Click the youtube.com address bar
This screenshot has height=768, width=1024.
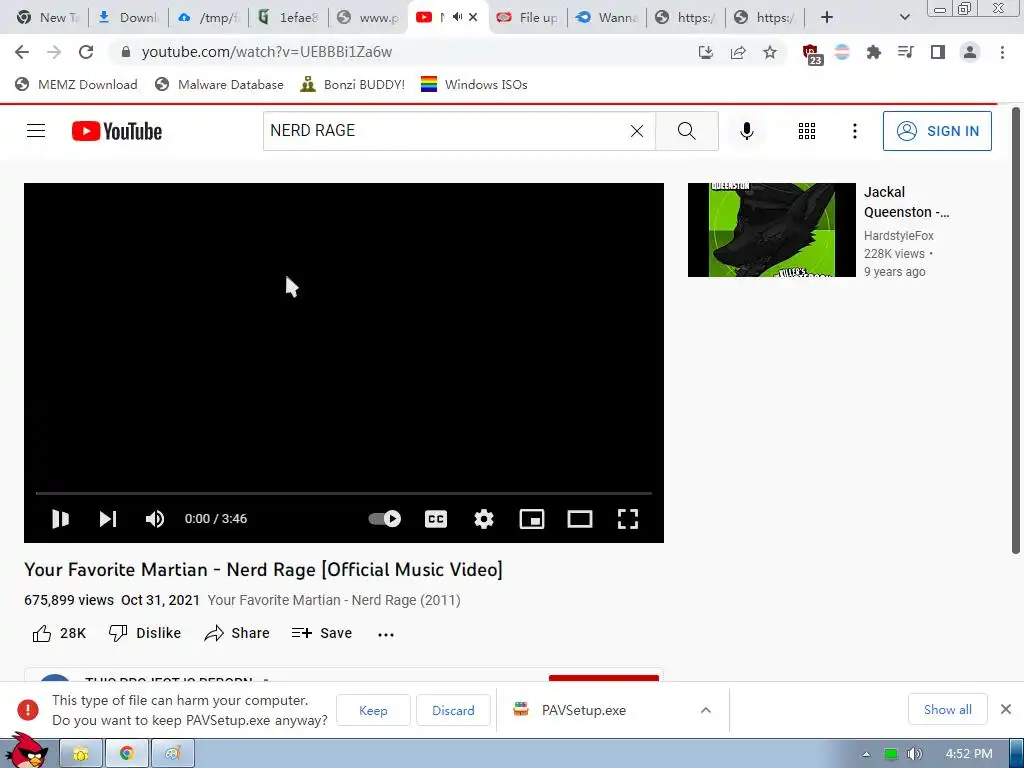click(405, 52)
